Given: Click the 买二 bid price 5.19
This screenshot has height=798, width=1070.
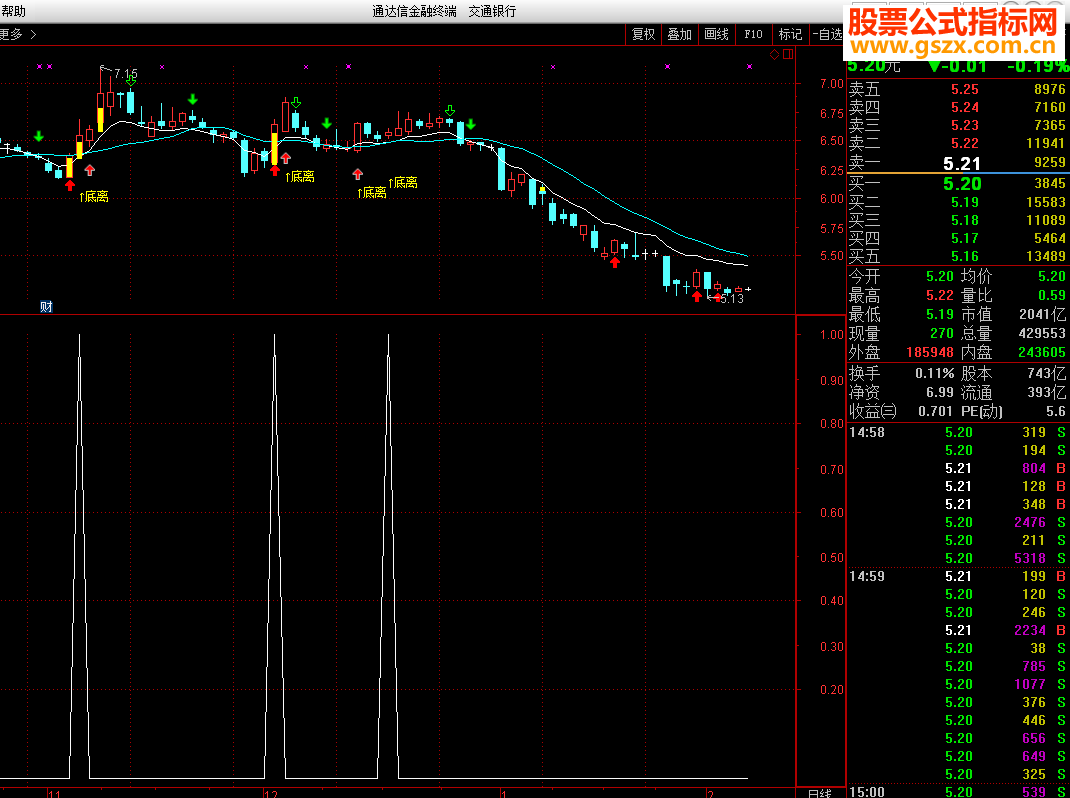Looking at the screenshot, I should 965,202.
